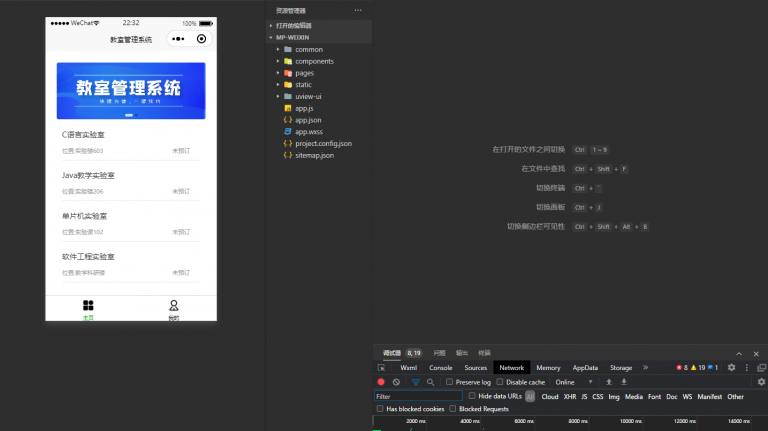Switch to the Sources tab

pyautogui.click(x=476, y=368)
